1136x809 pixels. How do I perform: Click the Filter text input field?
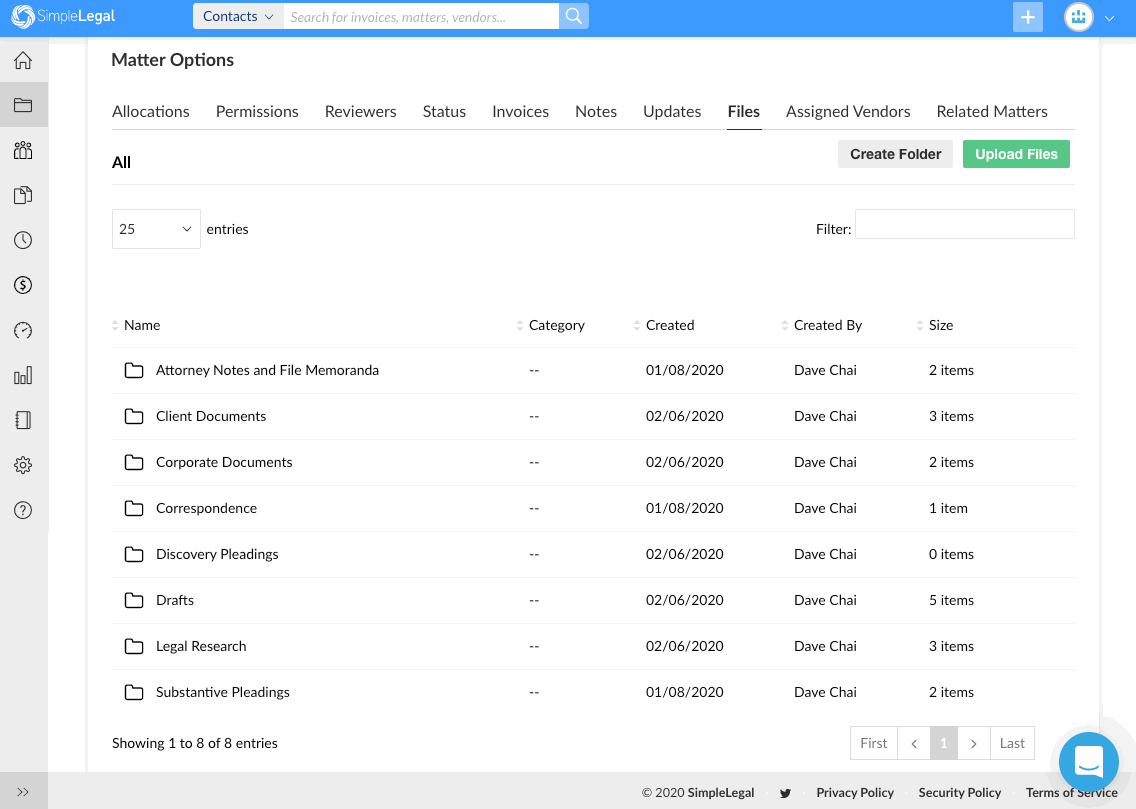964,224
